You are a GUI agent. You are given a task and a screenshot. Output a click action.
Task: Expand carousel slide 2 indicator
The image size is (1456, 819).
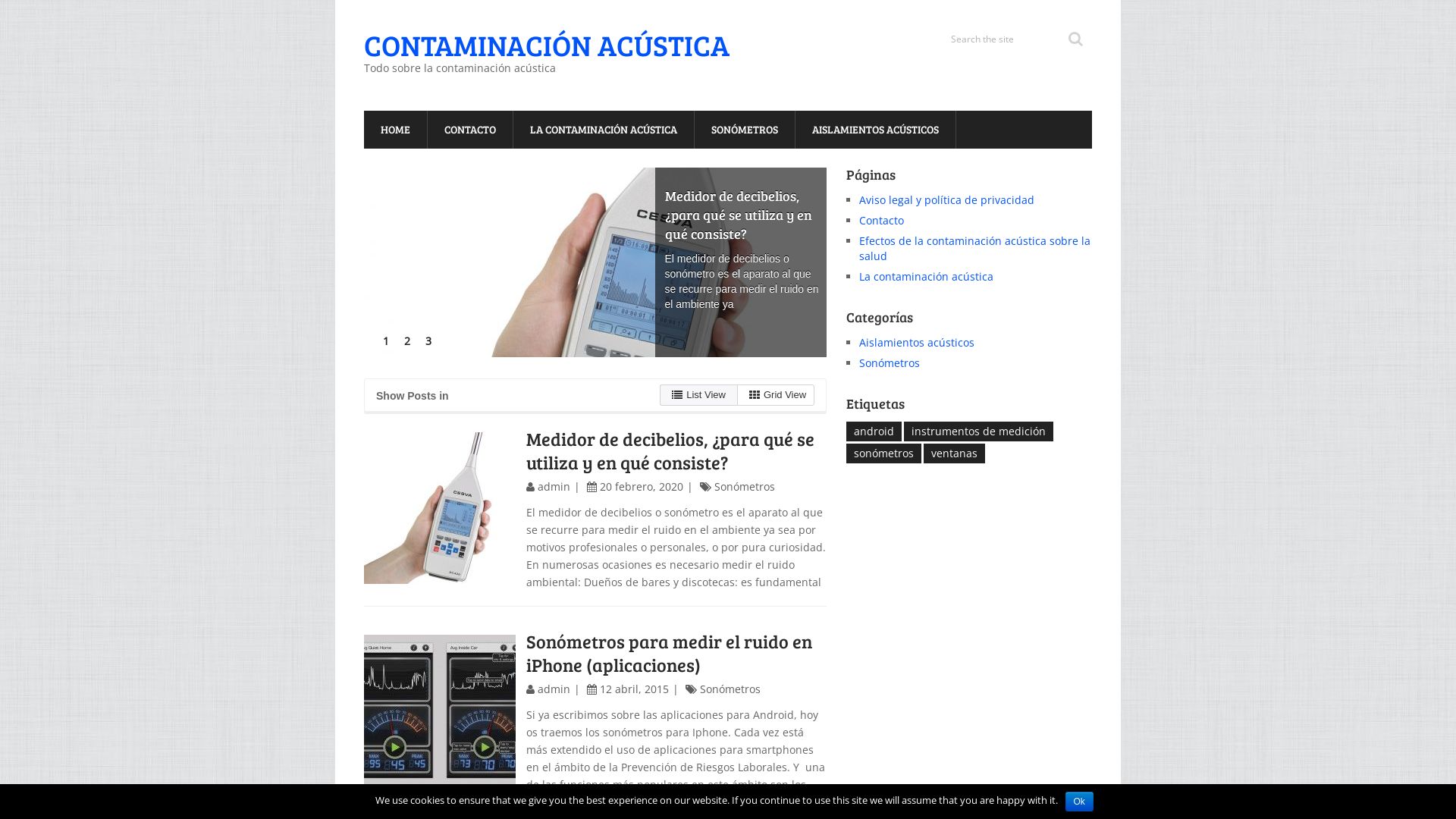pos(407,340)
